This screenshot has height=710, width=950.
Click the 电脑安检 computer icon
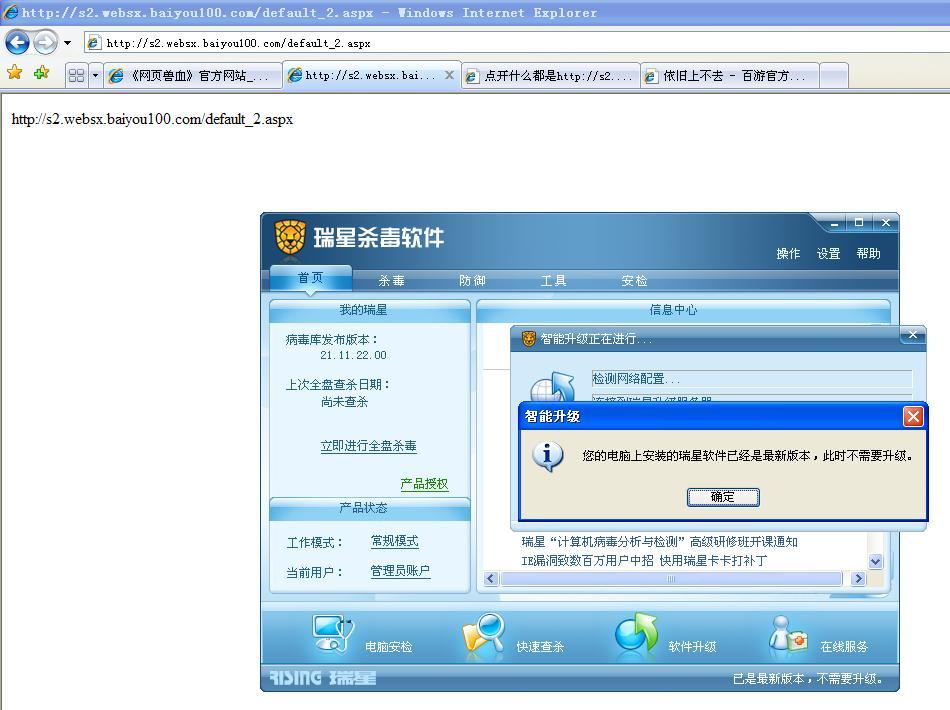coord(333,634)
